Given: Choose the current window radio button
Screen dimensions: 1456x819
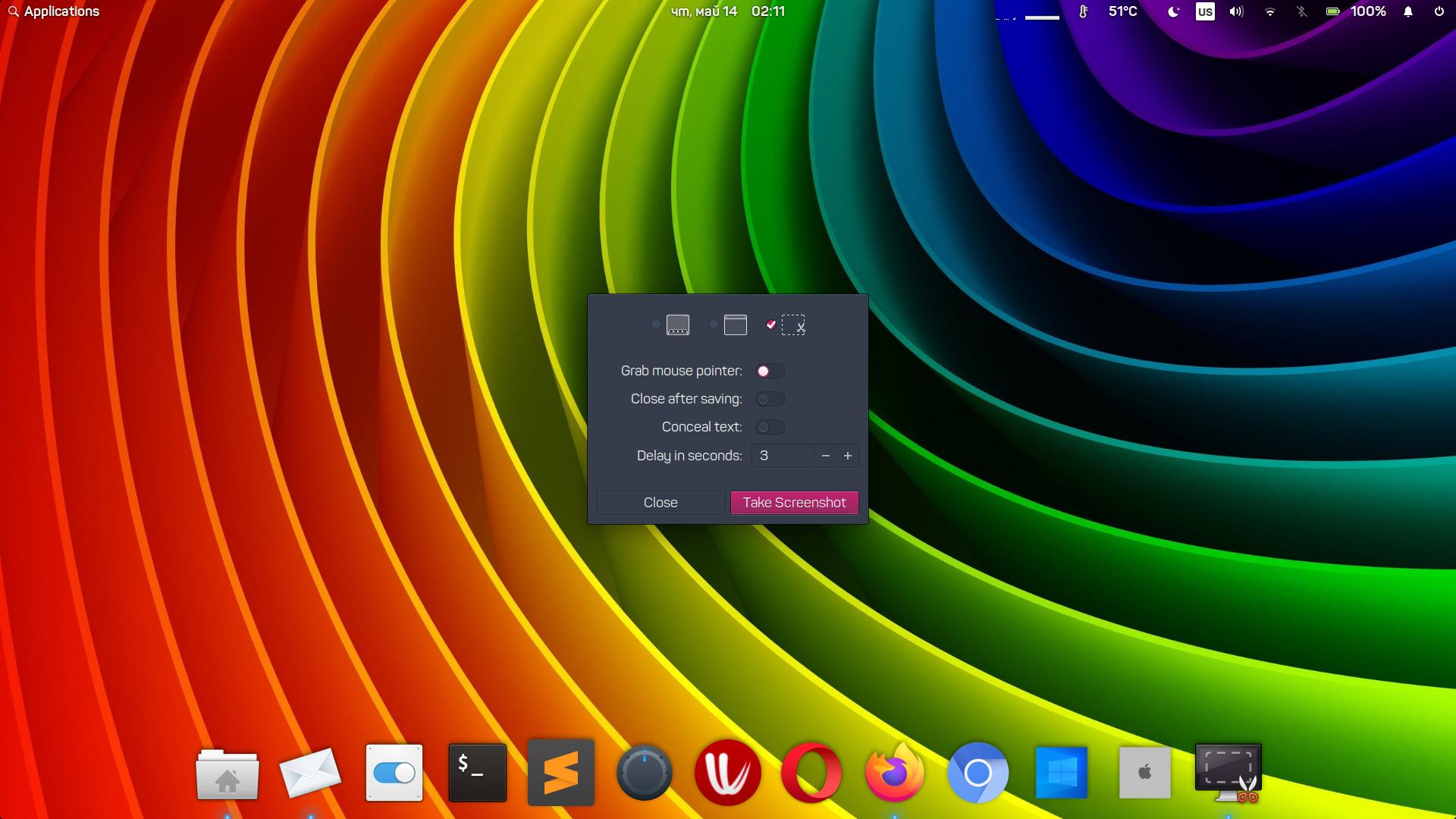Looking at the screenshot, I should tap(714, 325).
